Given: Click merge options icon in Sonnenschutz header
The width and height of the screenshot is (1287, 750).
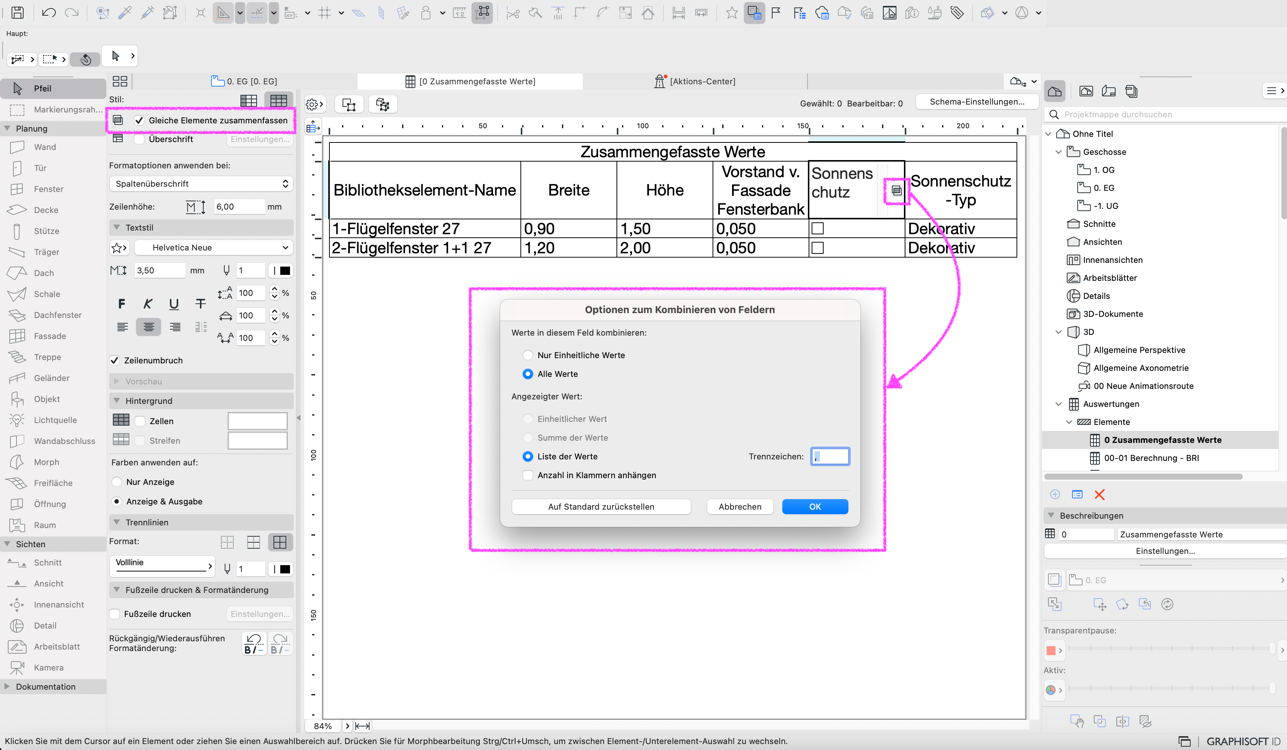Looking at the screenshot, I should click(896, 190).
